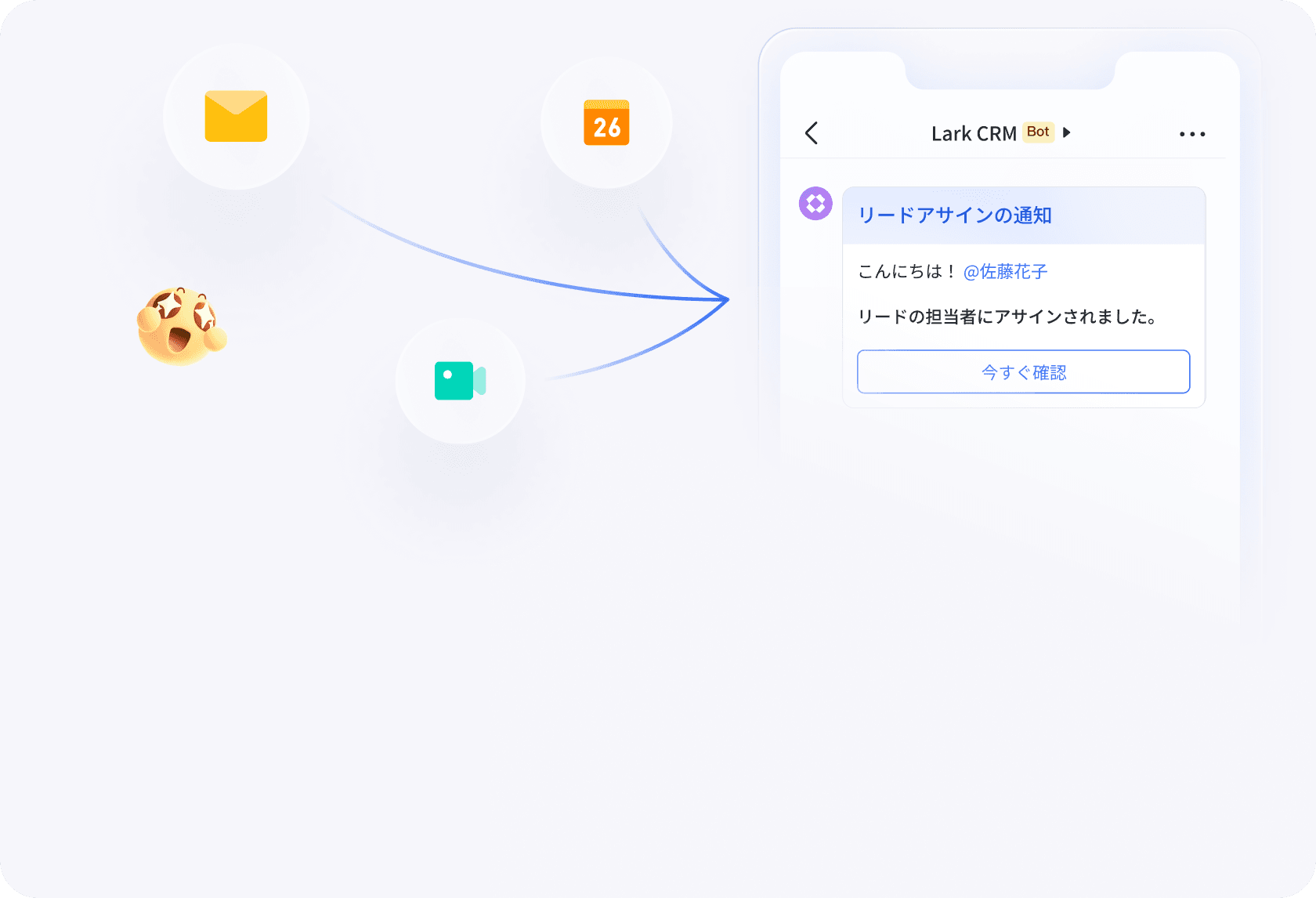Select the green video camera icon

click(461, 381)
